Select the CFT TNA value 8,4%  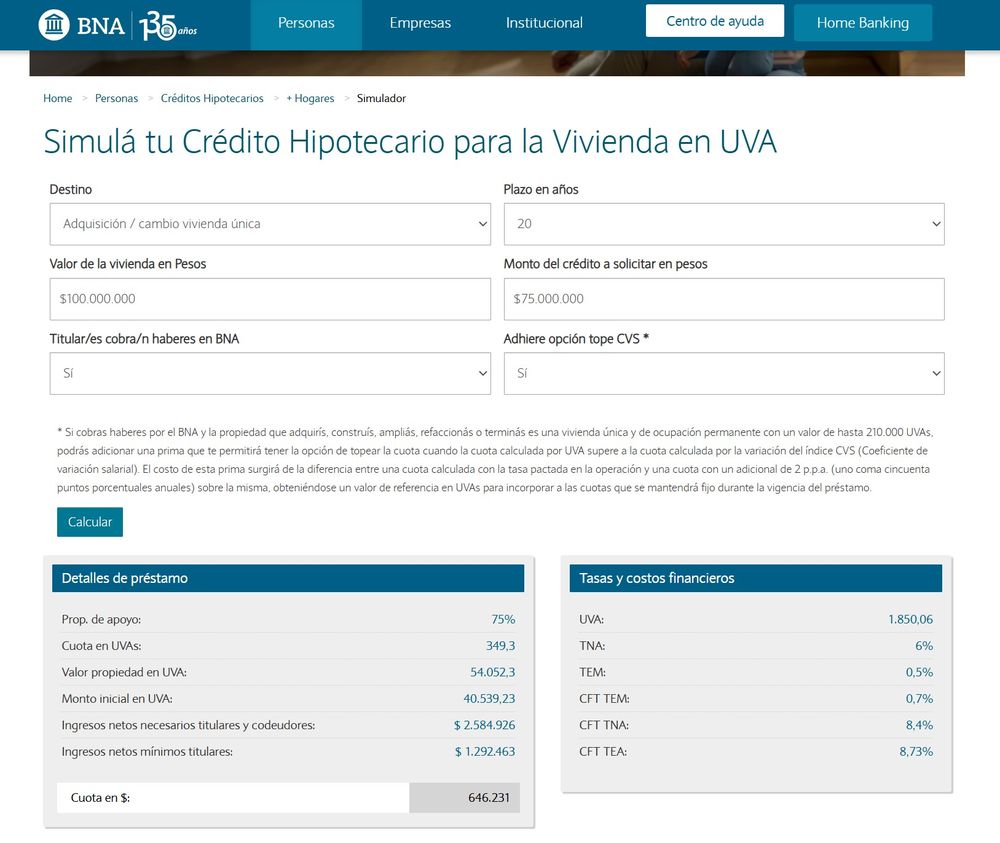pyautogui.click(x=920, y=725)
